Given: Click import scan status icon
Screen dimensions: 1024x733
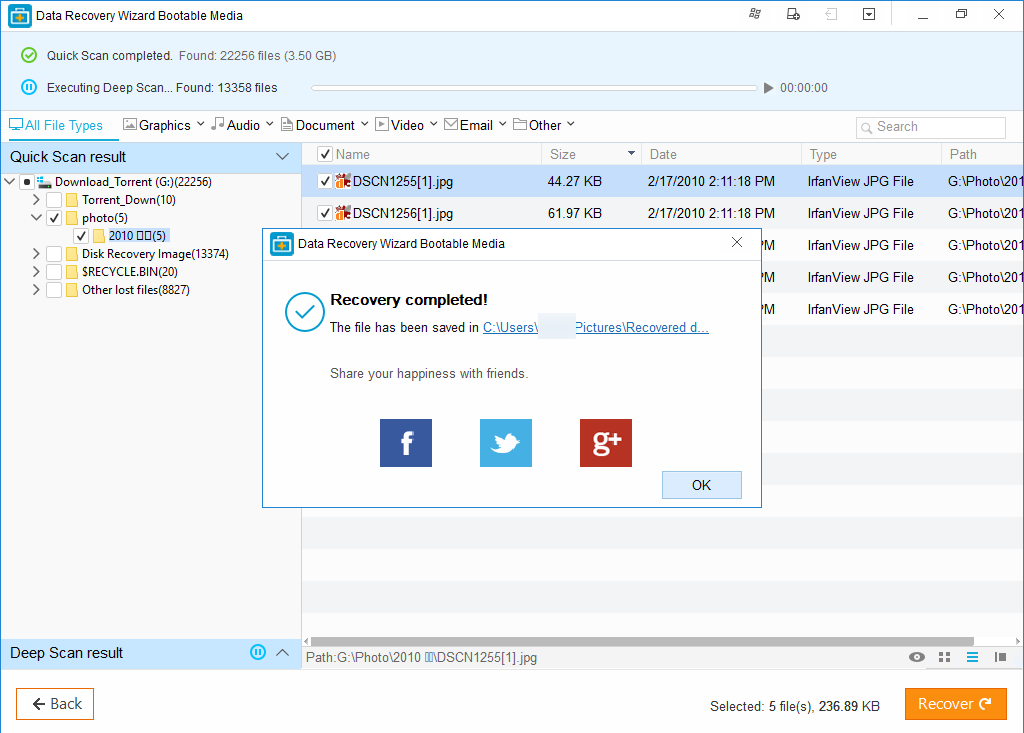Looking at the screenshot, I should tap(831, 14).
